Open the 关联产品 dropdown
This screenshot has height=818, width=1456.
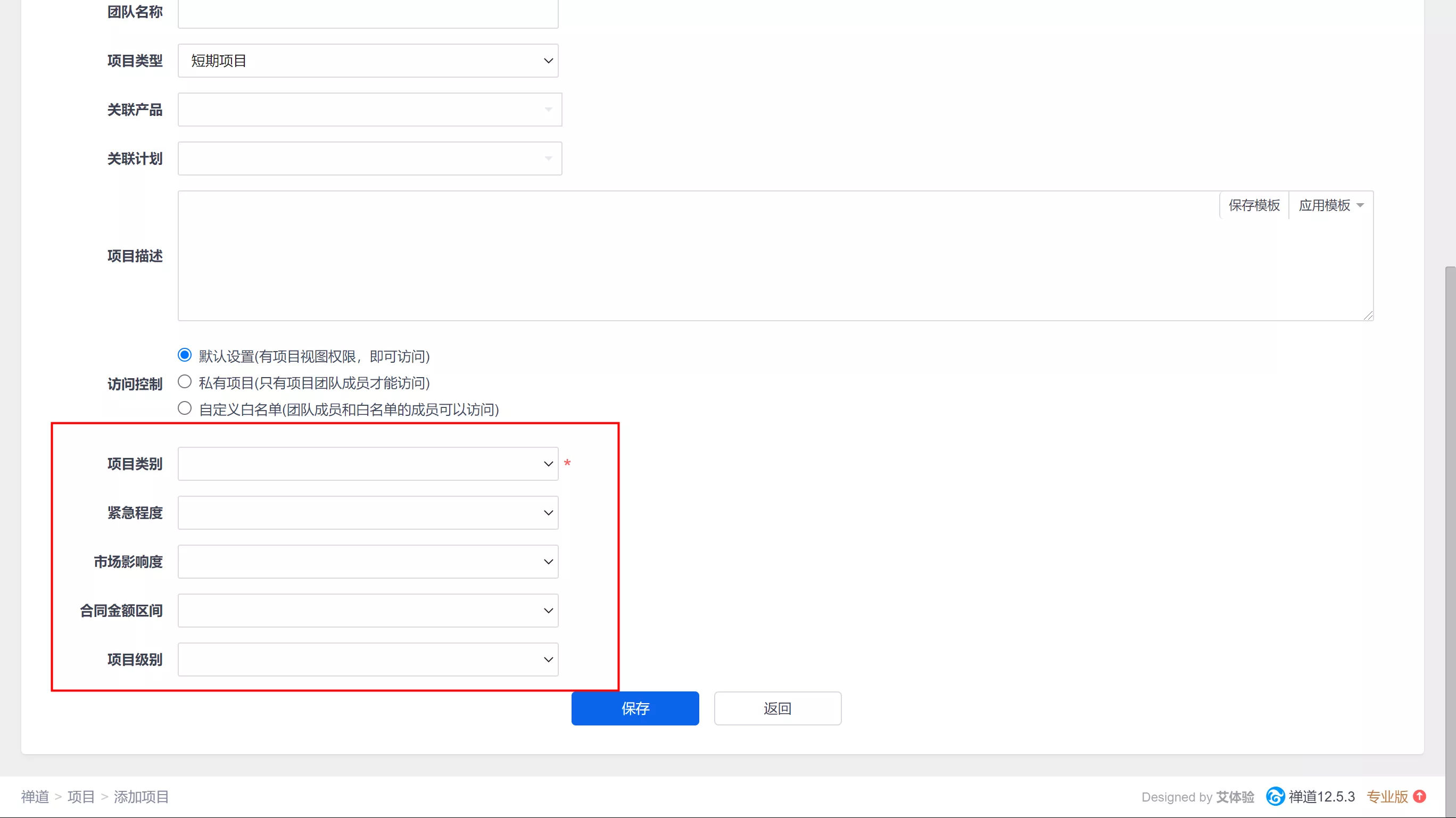click(x=370, y=110)
